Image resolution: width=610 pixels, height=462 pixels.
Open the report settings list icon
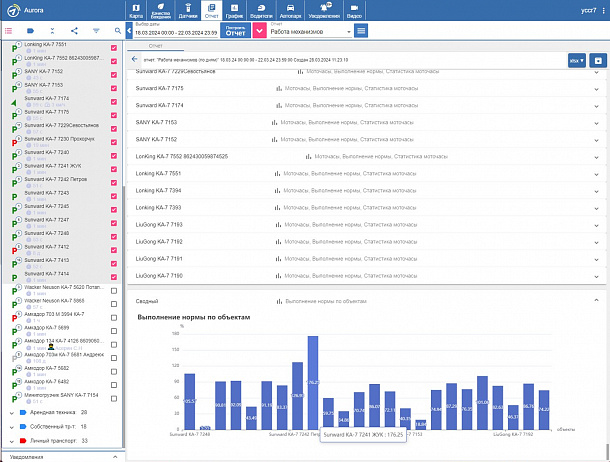coord(361,31)
